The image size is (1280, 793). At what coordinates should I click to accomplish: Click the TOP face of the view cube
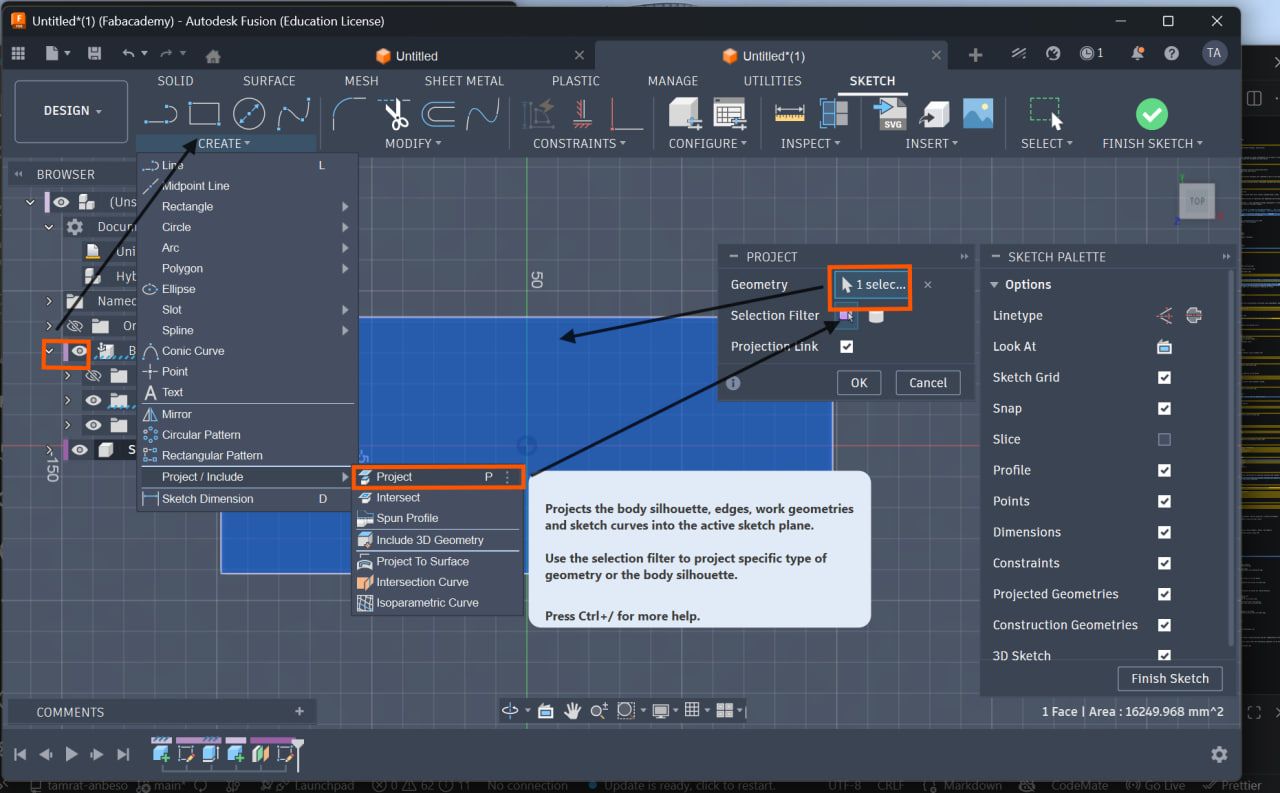[1197, 201]
